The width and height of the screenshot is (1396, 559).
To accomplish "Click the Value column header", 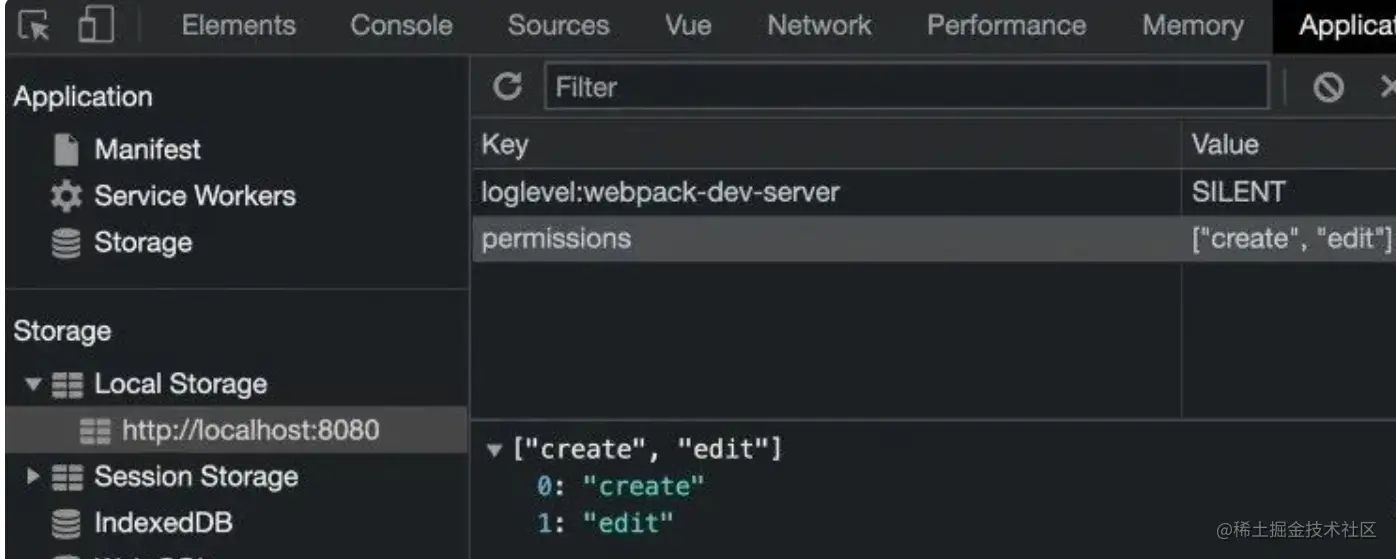I will pos(1225,145).
